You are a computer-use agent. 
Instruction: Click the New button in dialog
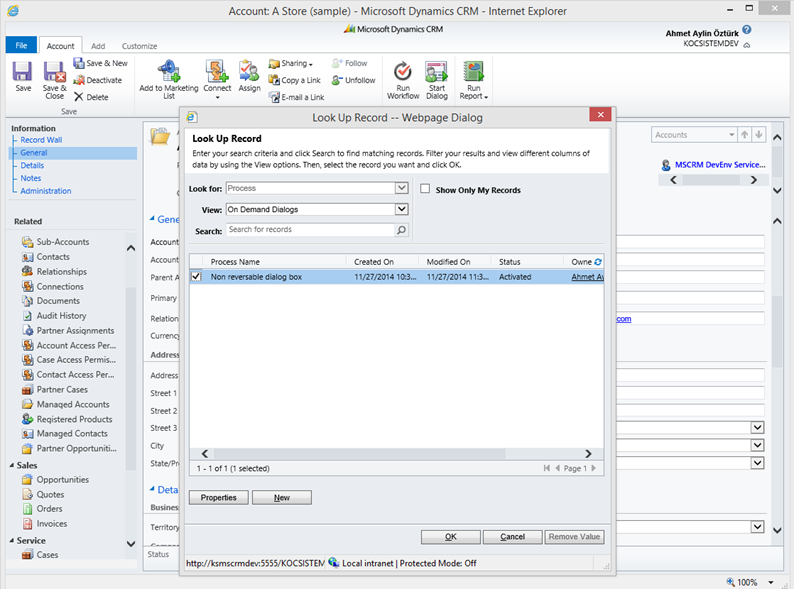(282, 497)
